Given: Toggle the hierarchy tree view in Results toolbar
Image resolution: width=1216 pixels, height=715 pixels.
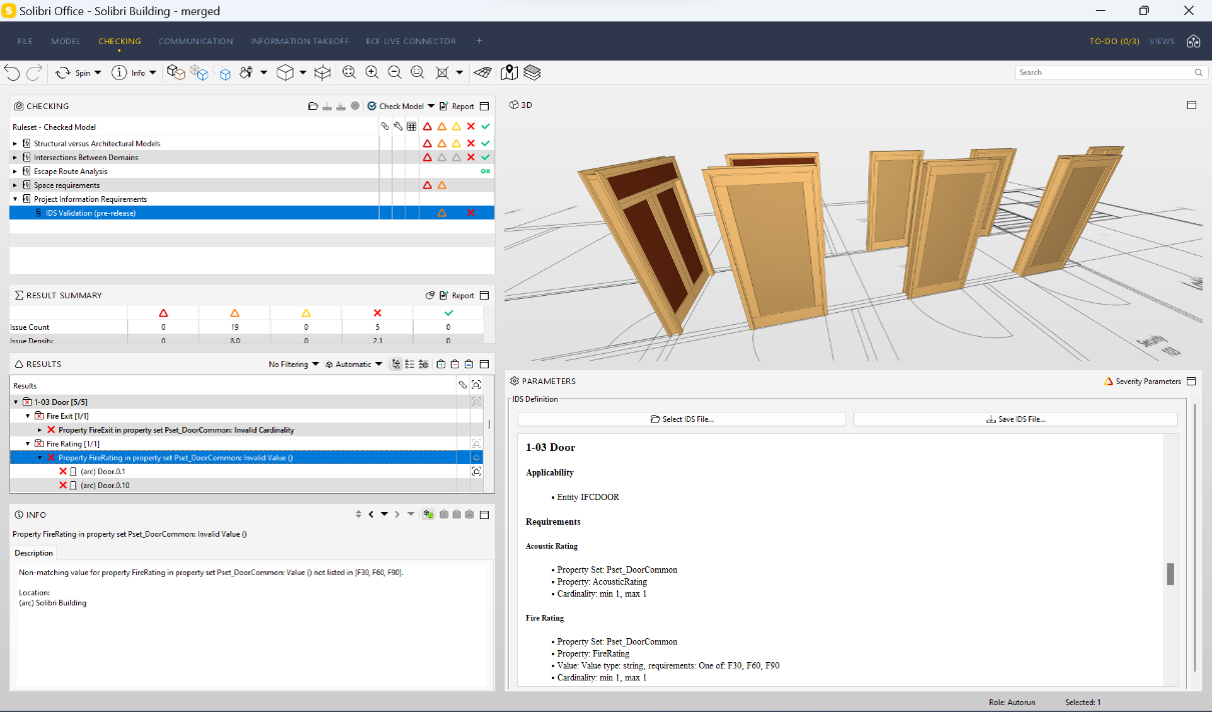Looking at the screenshot, I should pos(397,364).
